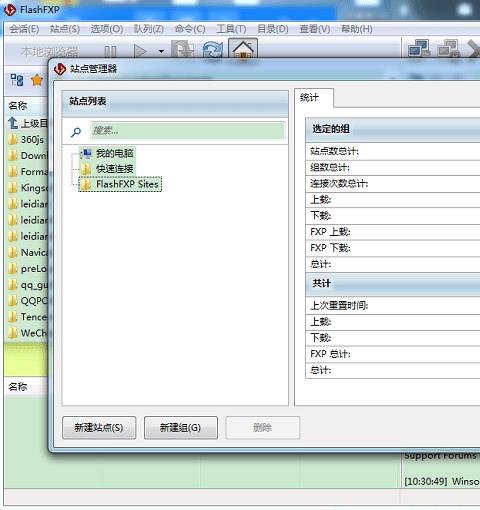
Task: Click the folder tree view icon in local pane
Action: click(17, 80)
